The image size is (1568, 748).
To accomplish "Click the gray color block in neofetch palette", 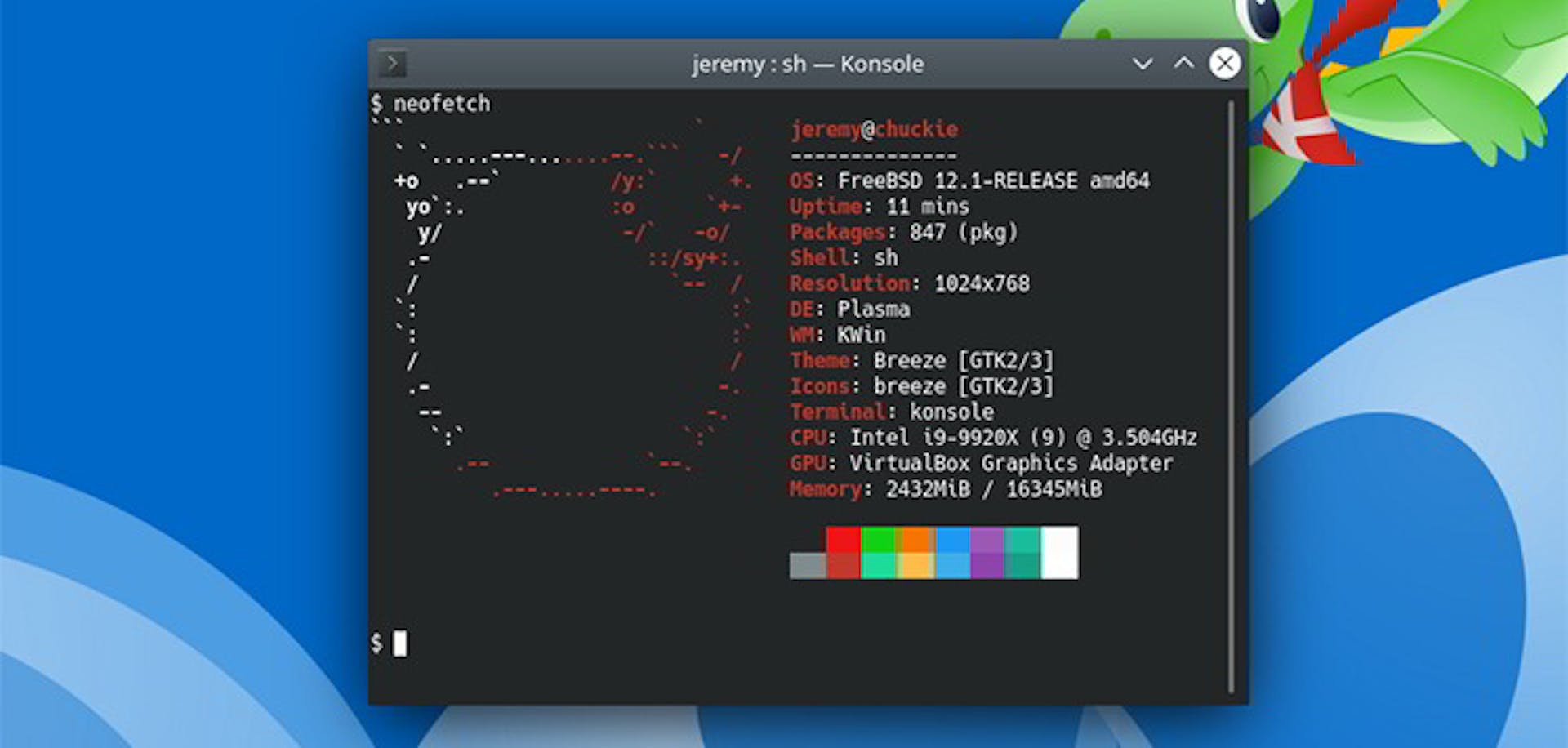I will coord(808,565).
